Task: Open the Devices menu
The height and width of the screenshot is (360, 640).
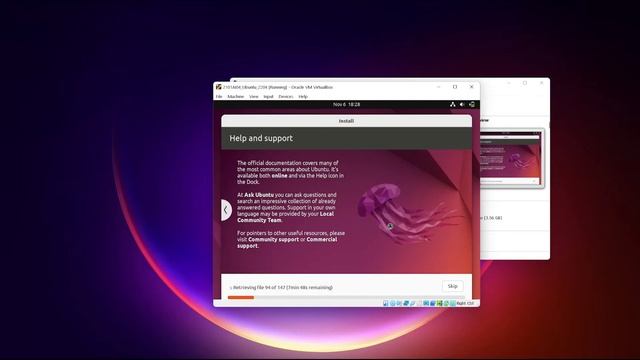Action: point(286,97)
